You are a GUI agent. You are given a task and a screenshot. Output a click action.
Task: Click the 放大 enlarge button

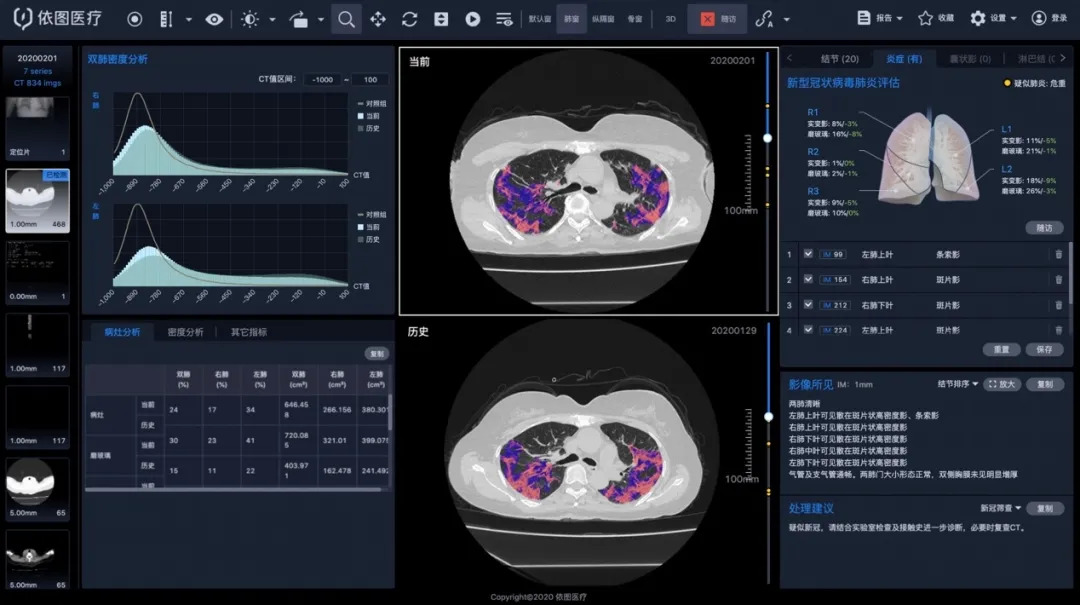(x=1003, y=384)
